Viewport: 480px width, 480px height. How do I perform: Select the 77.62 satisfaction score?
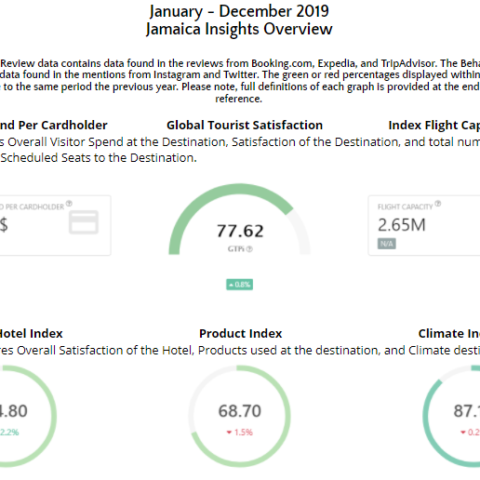click(240, 231)
